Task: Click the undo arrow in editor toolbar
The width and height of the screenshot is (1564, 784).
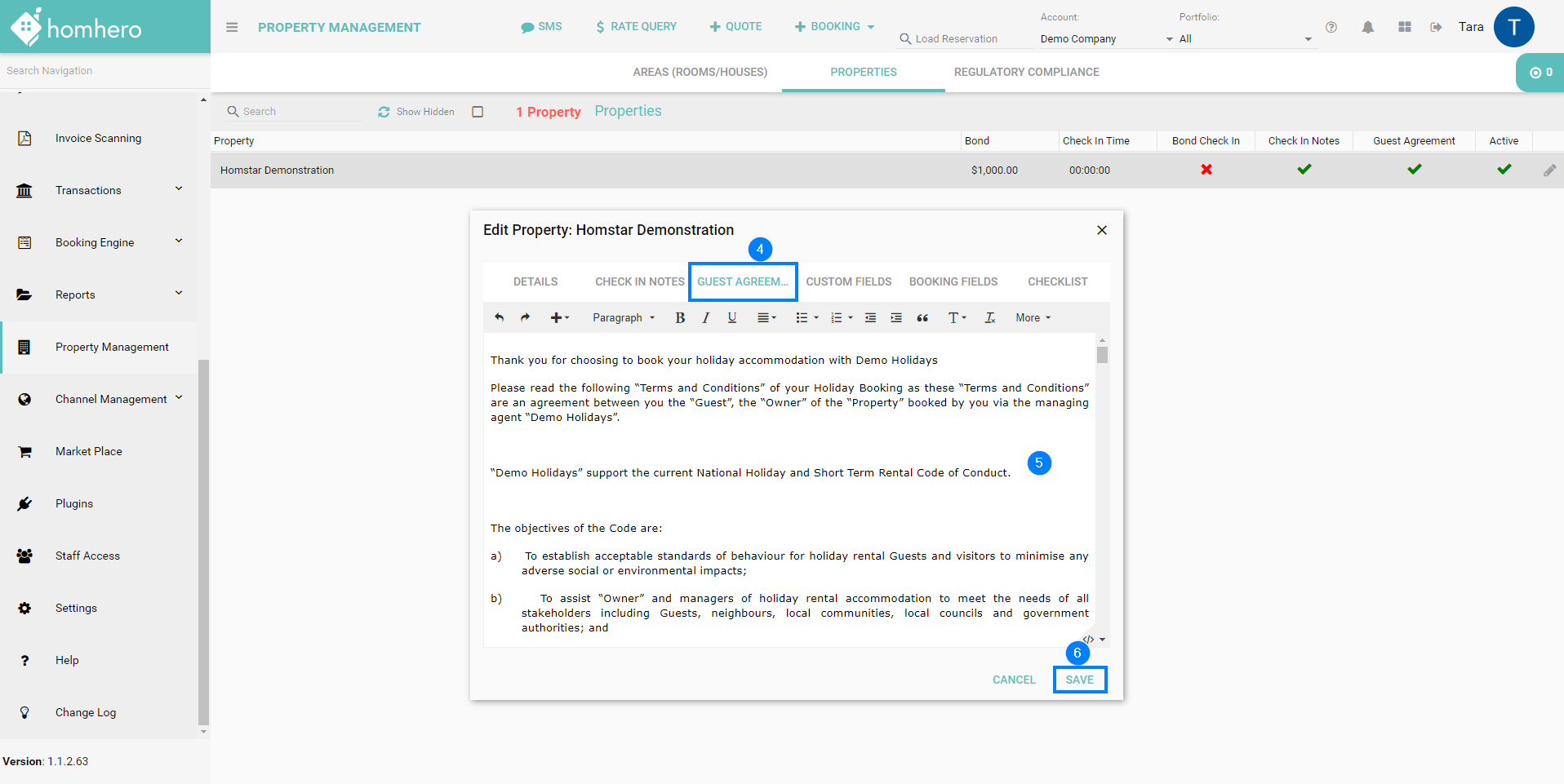Action: [500, 318]
